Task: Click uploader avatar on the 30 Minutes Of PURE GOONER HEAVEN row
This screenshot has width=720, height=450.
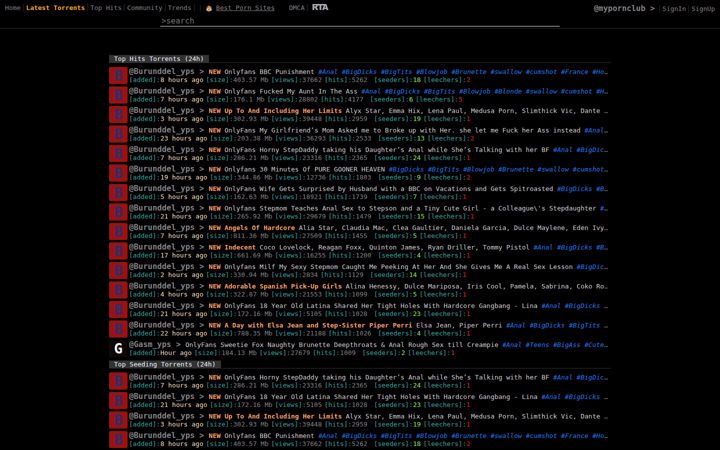Action: click(118, 173)
